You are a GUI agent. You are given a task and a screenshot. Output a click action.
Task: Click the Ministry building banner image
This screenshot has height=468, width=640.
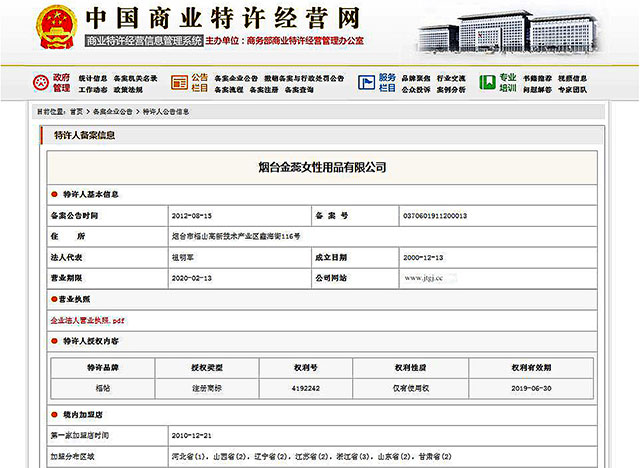click(x=508, y=33)
